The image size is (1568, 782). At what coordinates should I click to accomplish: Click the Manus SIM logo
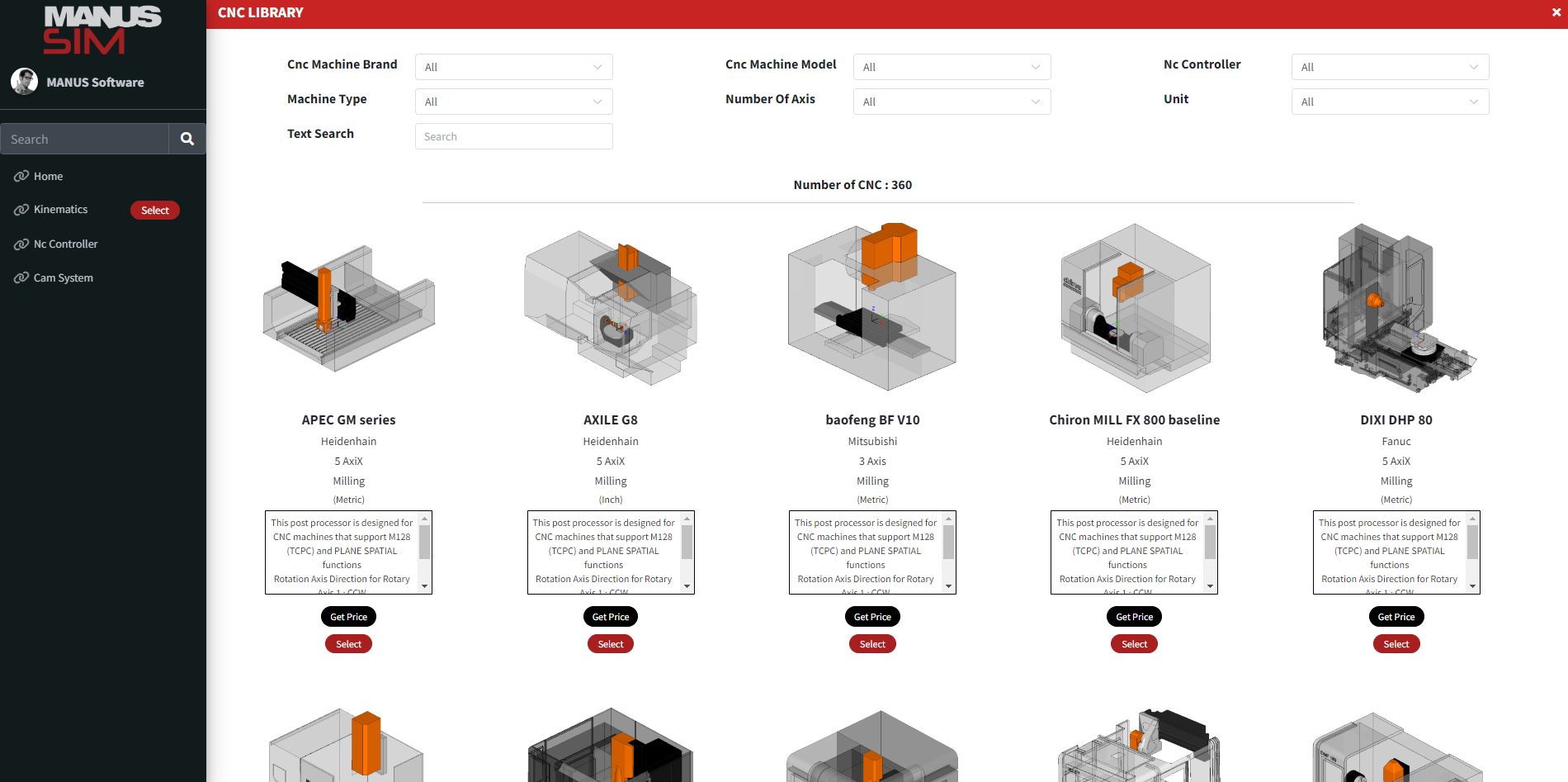[x=102, y=30]
